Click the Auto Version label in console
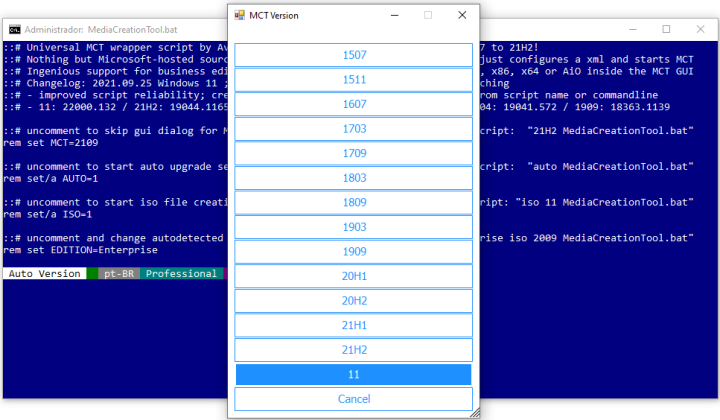The width and height of the screenshot is (720, 420). click(45, 274)
